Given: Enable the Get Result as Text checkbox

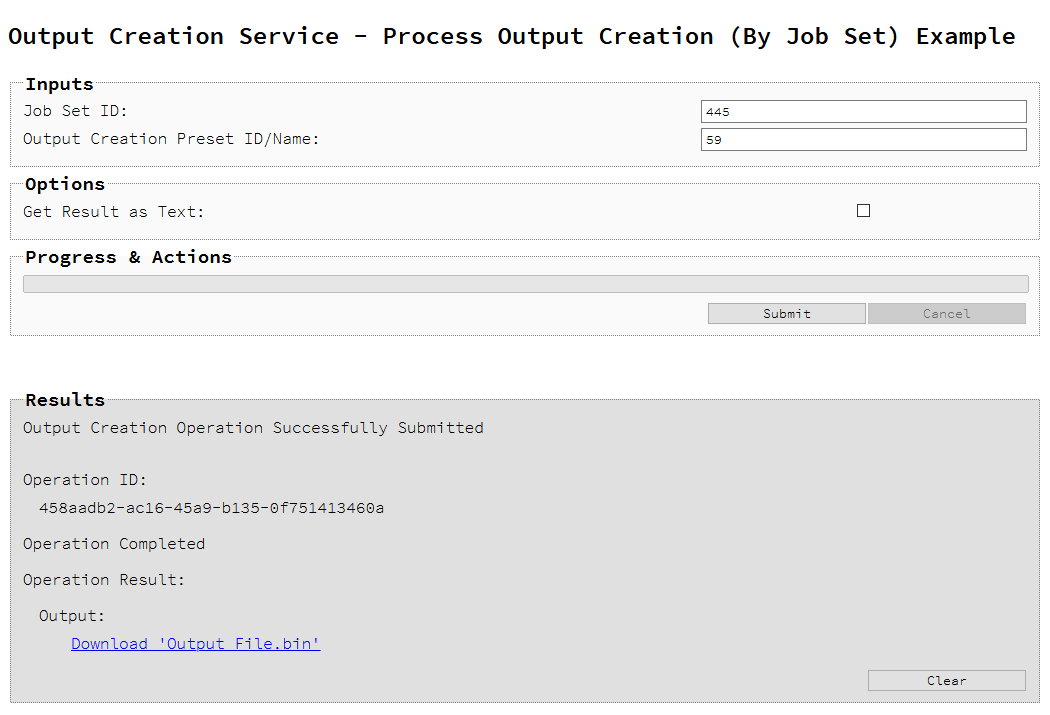Looking at the screenshot, I should (x=863, y=210).
